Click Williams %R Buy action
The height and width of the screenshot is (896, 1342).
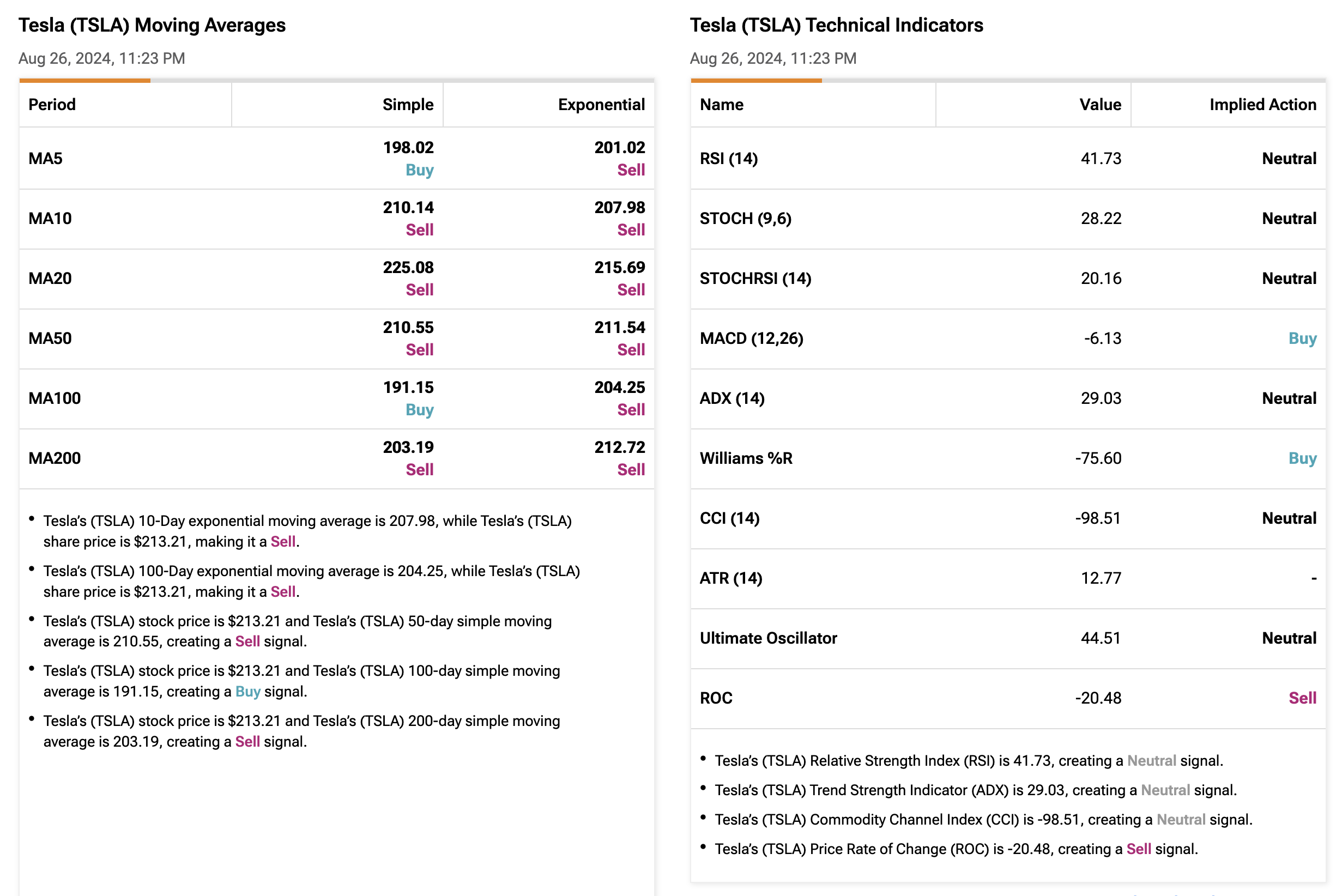click(1302, 458)
